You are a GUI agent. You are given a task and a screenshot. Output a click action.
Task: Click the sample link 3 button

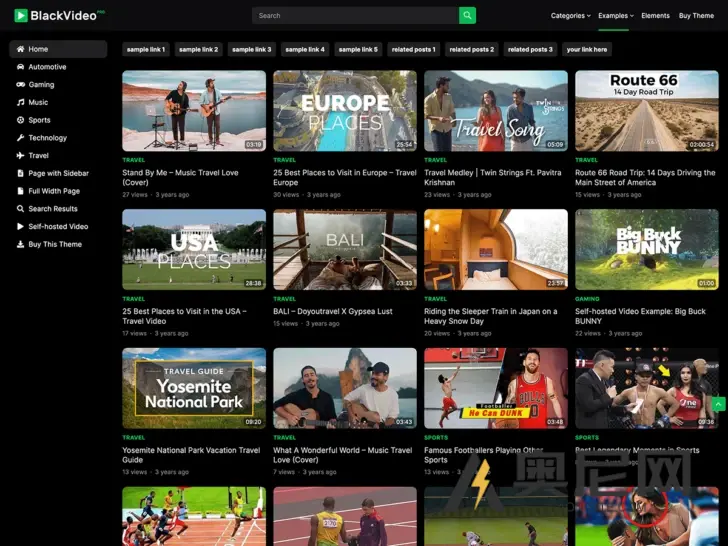click(252, 49)
